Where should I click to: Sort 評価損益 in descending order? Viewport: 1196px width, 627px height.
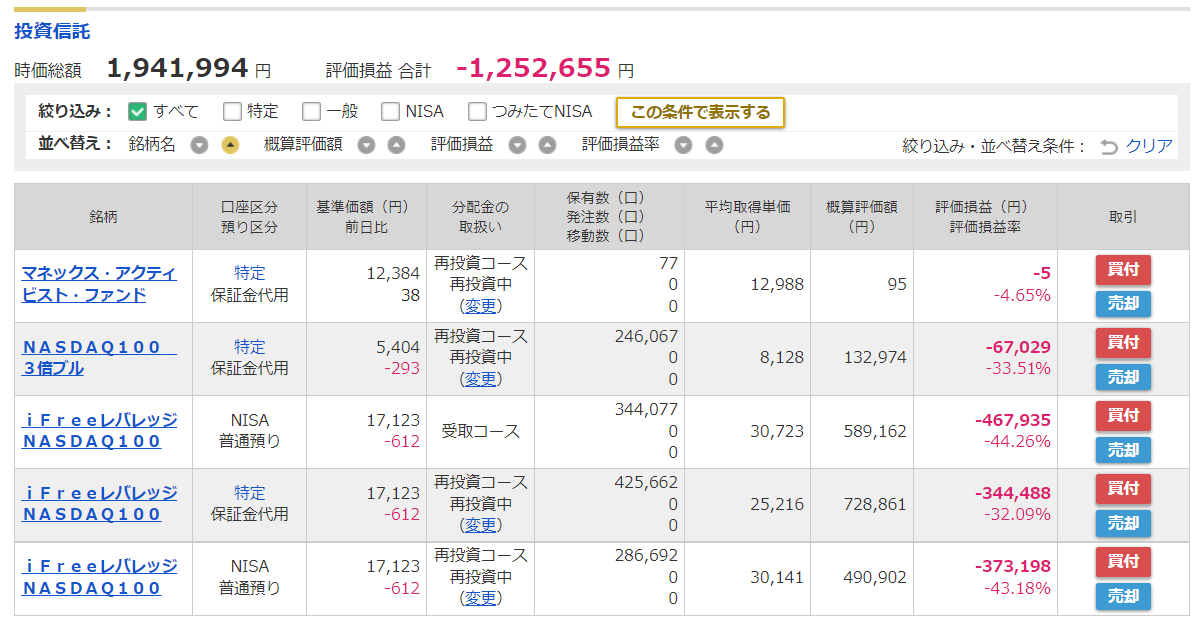click(517, 145)
